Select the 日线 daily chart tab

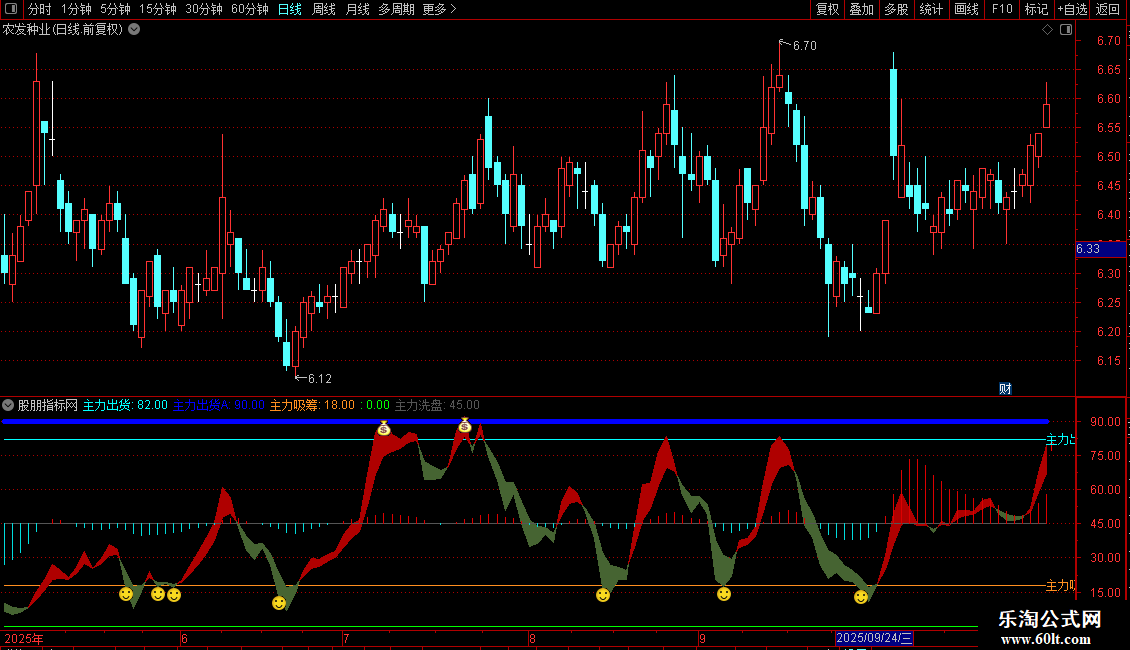click(x=290, y=9)
